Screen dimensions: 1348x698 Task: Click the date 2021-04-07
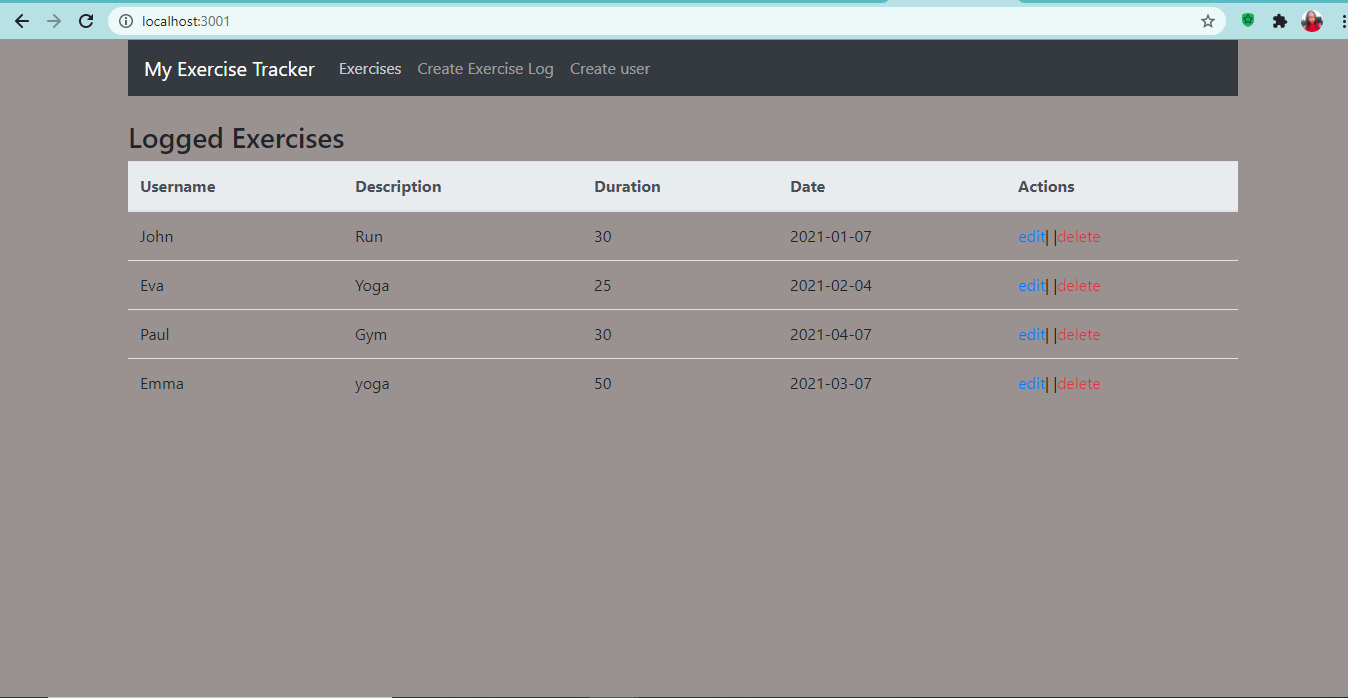coord(831,335)
